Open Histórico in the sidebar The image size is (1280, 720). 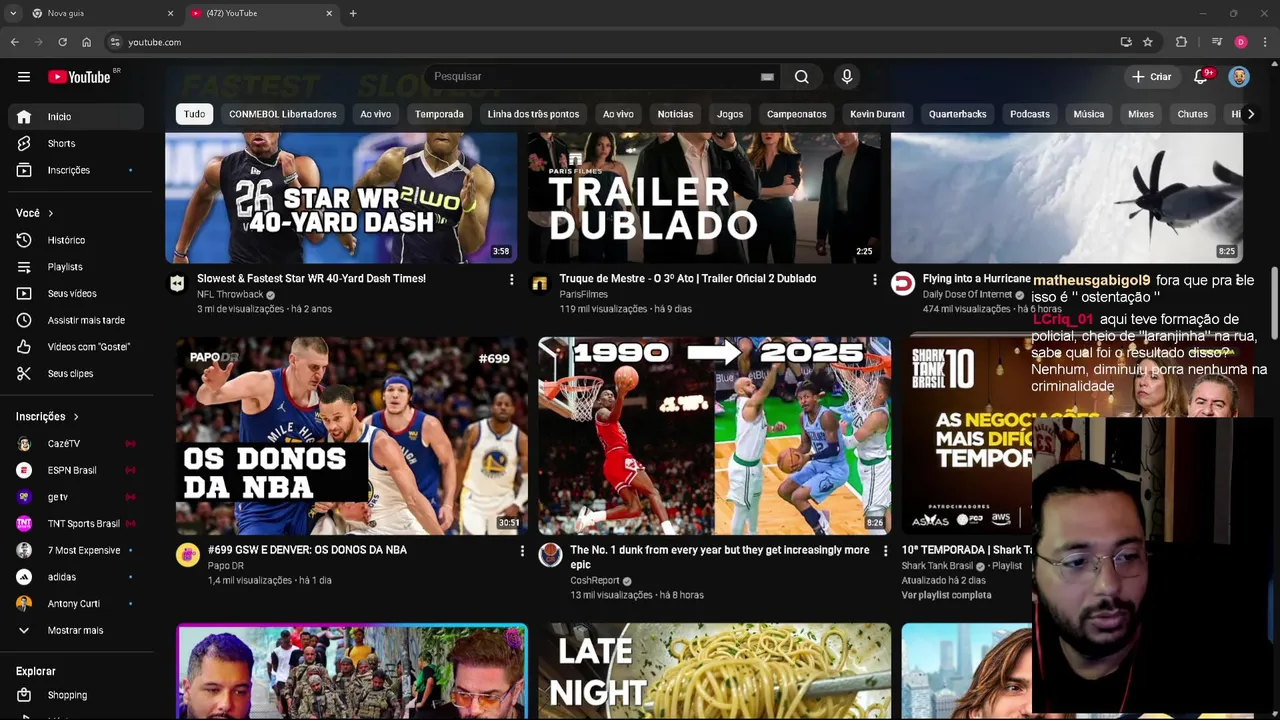point(76,240)
